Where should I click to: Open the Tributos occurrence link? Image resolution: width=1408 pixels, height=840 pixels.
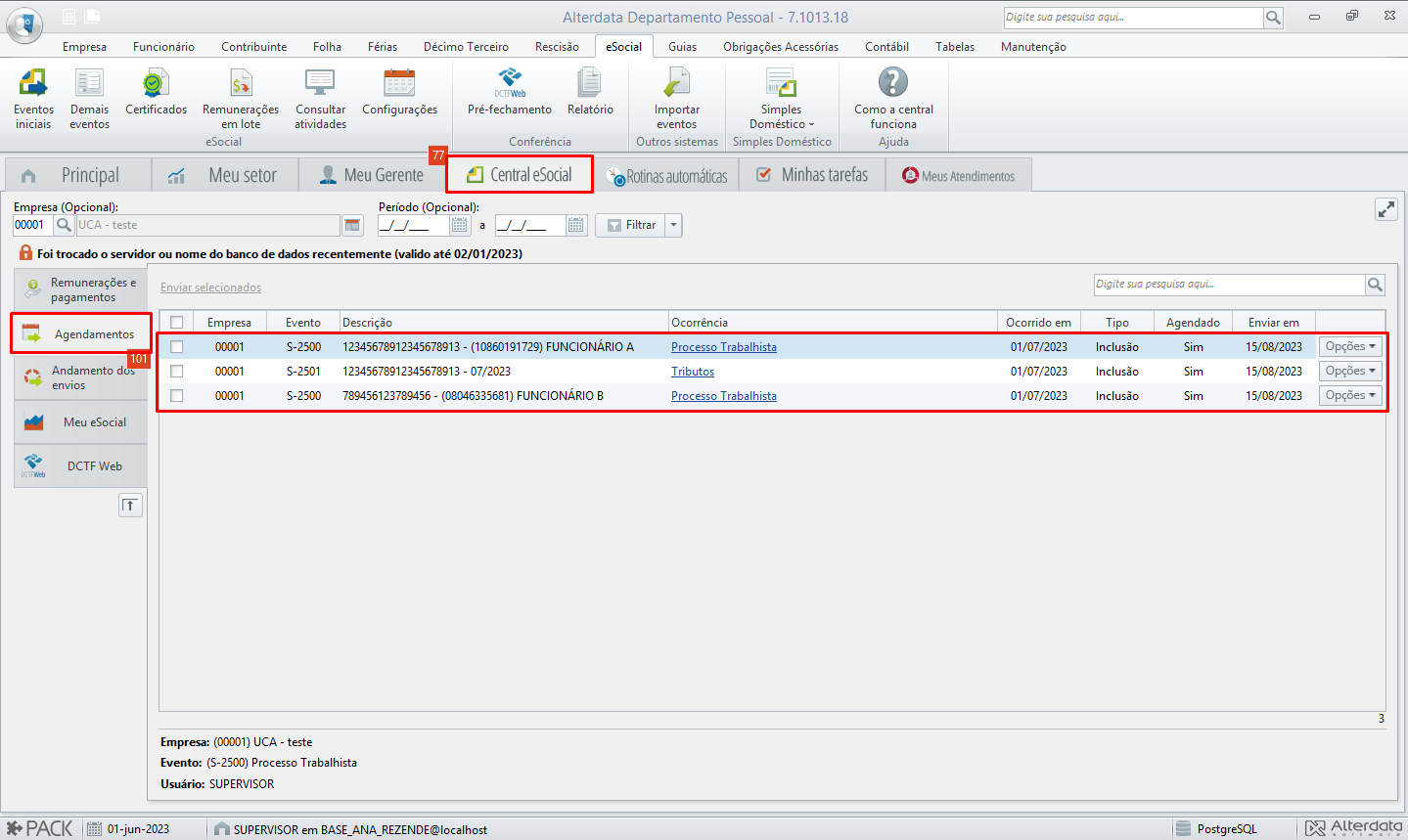click(693, 372)
